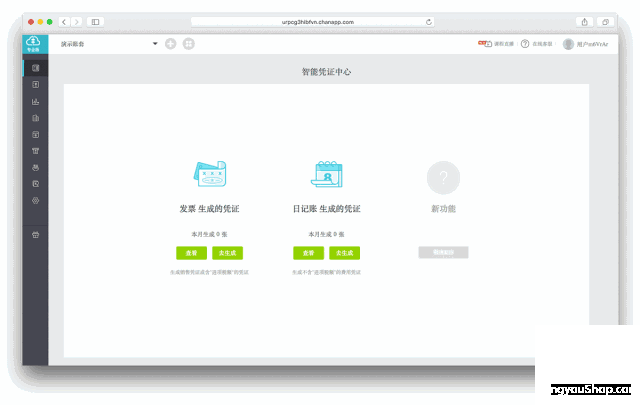Click 查看 under 发票 生成的凭证
Image resolution: width=640 pixels, height=405 pixels.
[191, 253]
